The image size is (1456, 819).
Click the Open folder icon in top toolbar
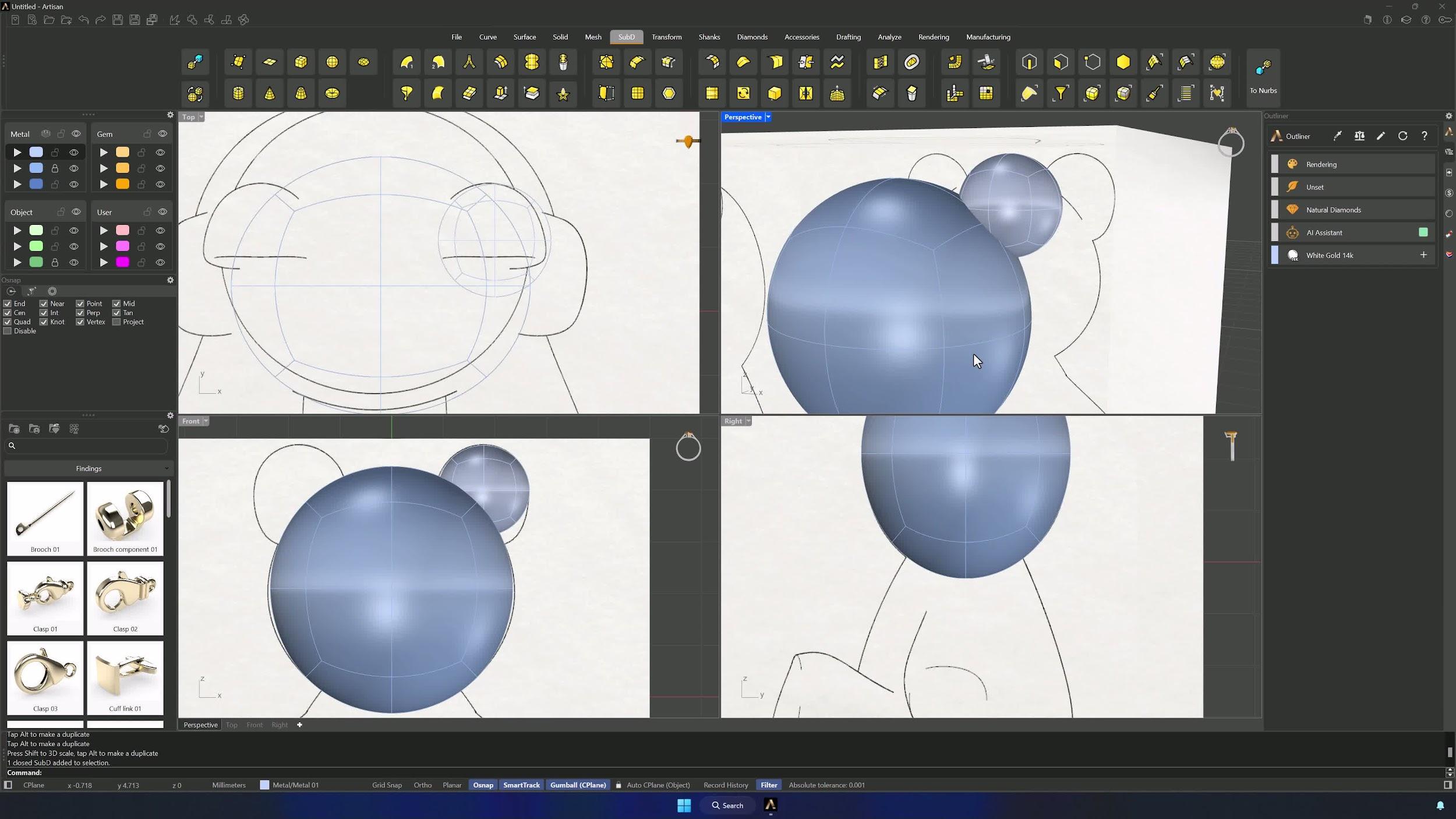click(x=50, y=20)
